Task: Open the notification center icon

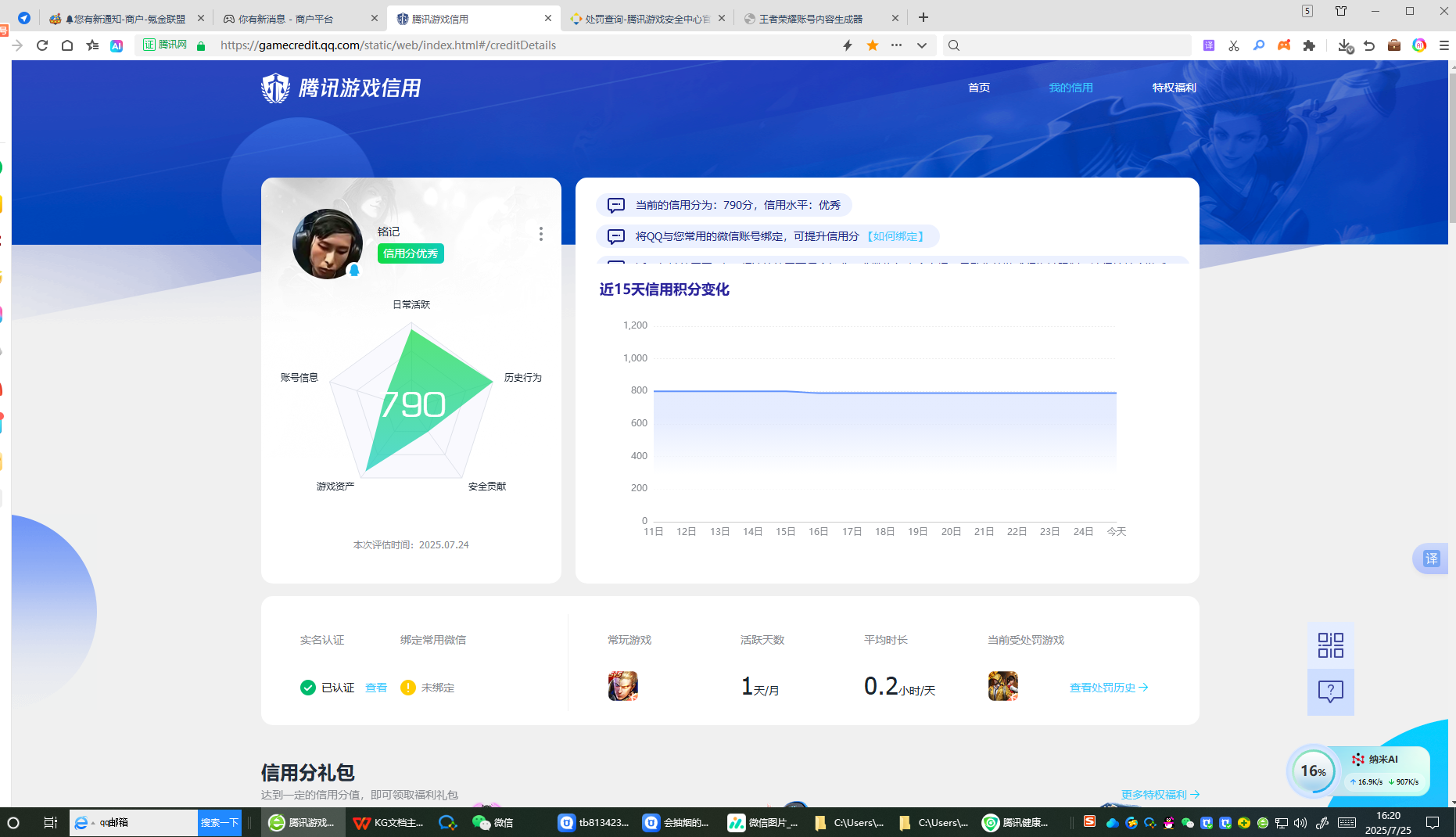Action: [1433, 822]
